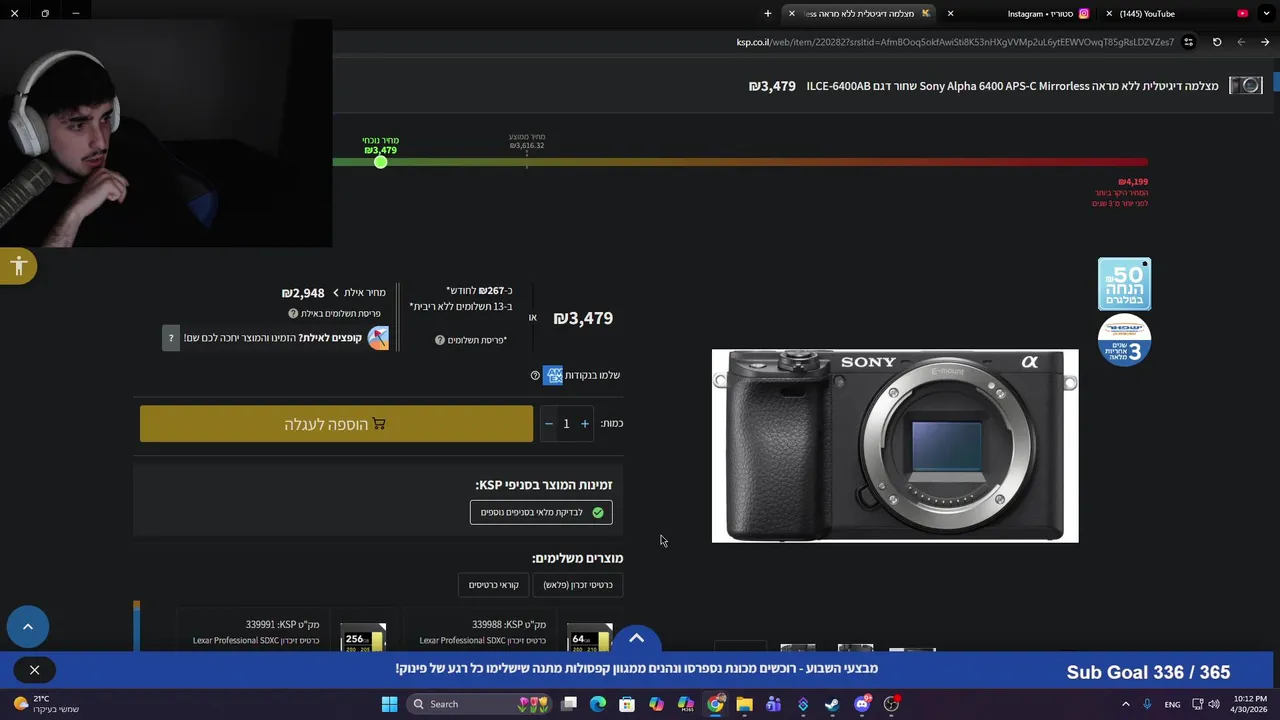Close the bottom promotional banner
Image resolution: width=1280 pixels, height=720 pixels.
point(34,670)
